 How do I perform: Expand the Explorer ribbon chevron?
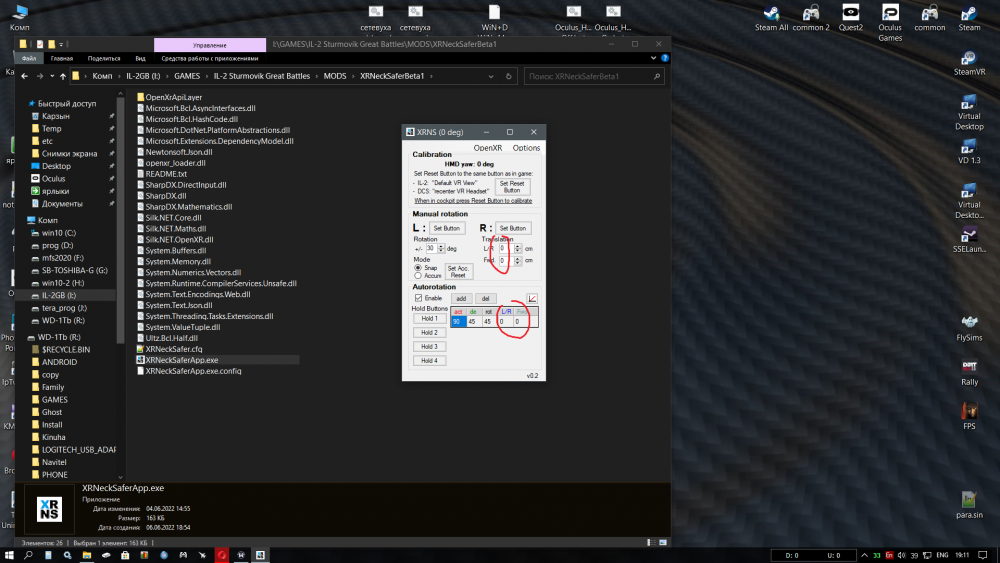pos(653,58)
